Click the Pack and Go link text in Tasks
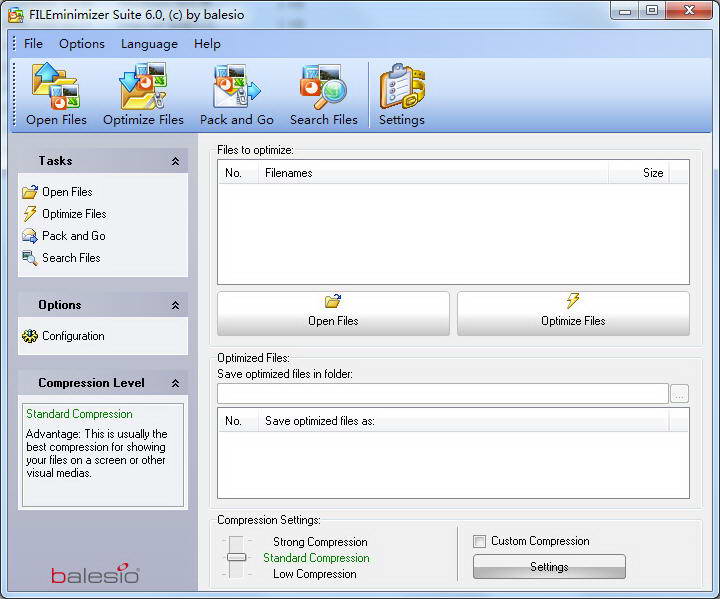 (73, 236)
